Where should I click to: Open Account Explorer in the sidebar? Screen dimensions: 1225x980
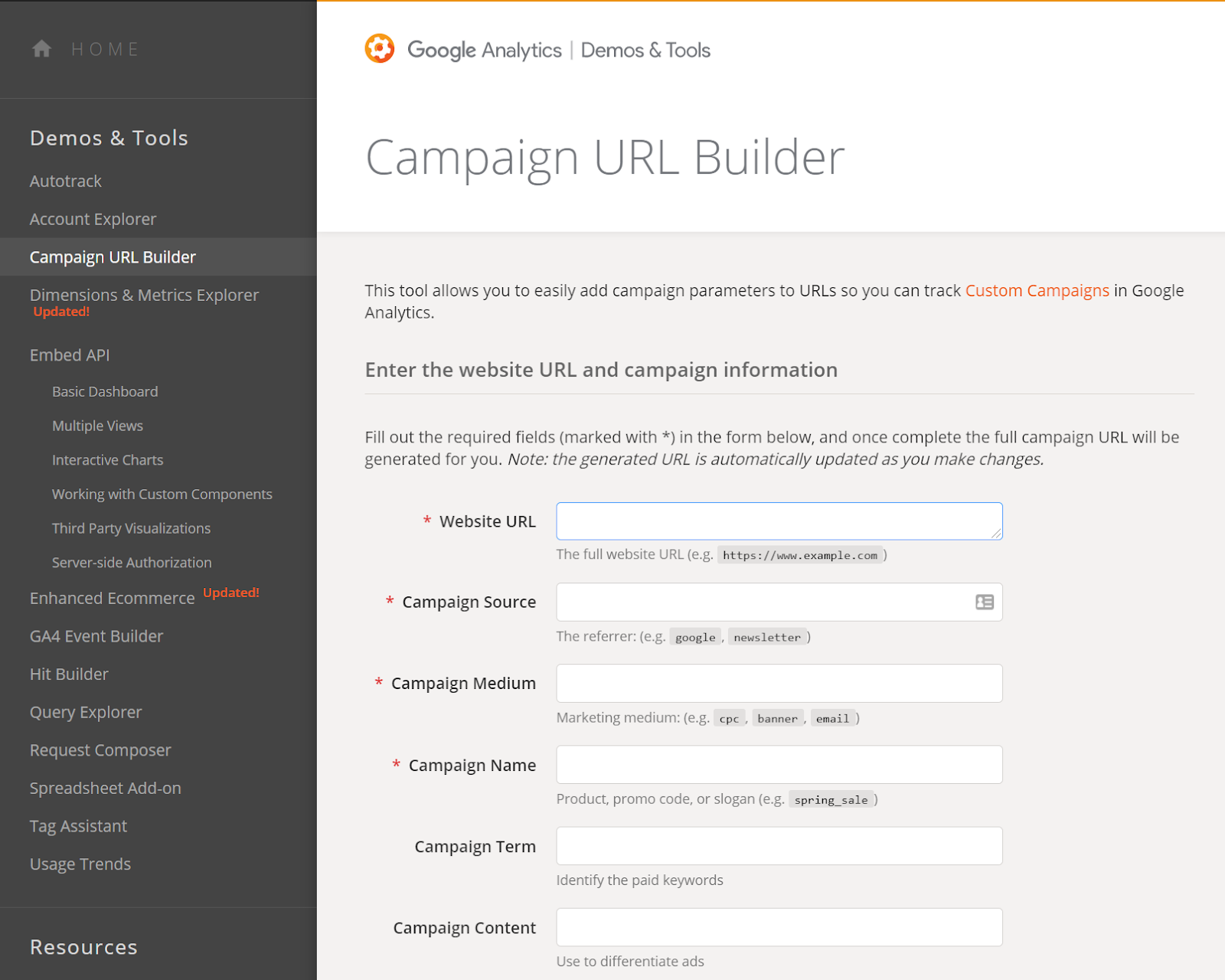(93, 220)
